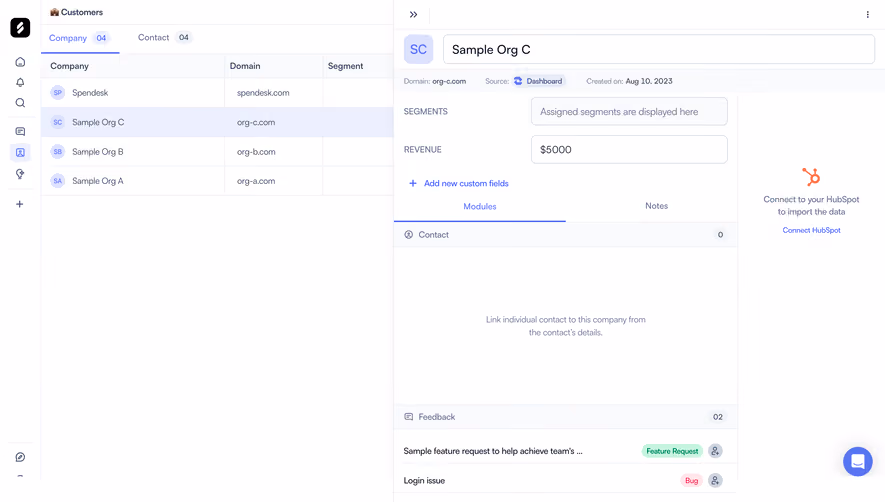Image resolution: width=885 pixels, height=502 pixels.
Task: Select the Spendesk company row
Action: 217,93
